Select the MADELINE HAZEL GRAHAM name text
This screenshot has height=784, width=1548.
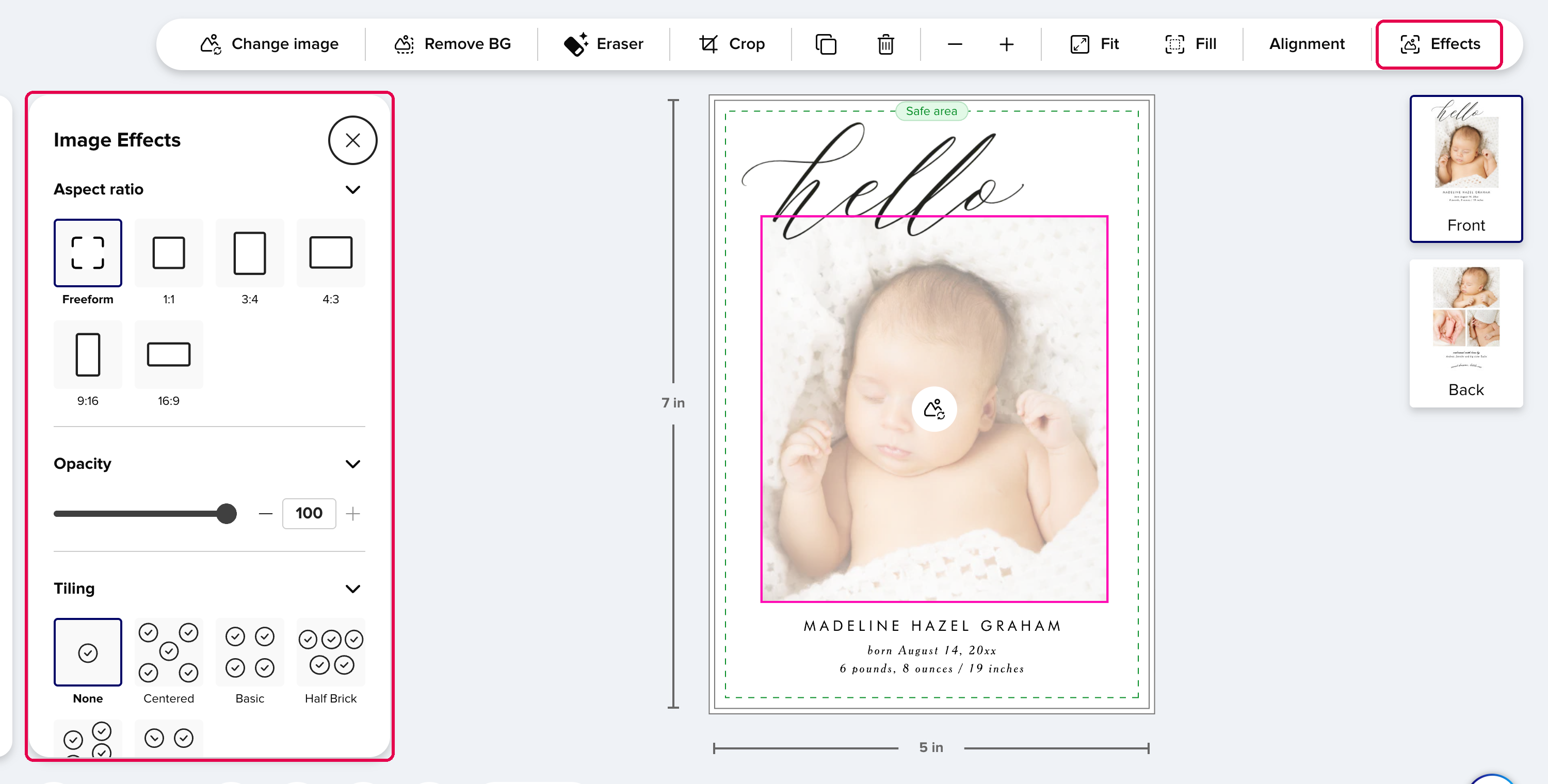click(x=932, y=626)
